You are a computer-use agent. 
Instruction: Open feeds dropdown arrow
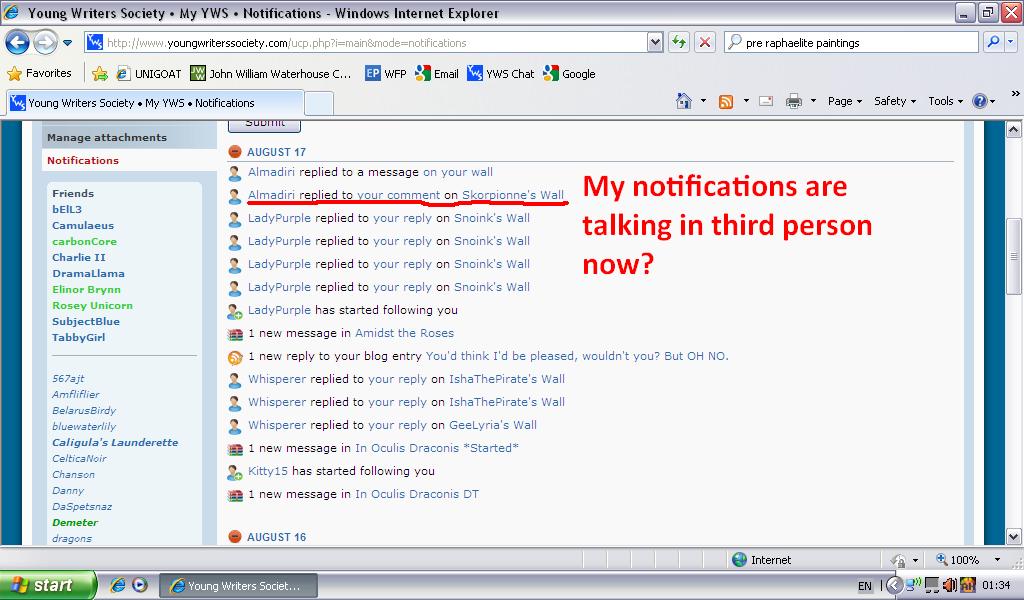[746, 101]
